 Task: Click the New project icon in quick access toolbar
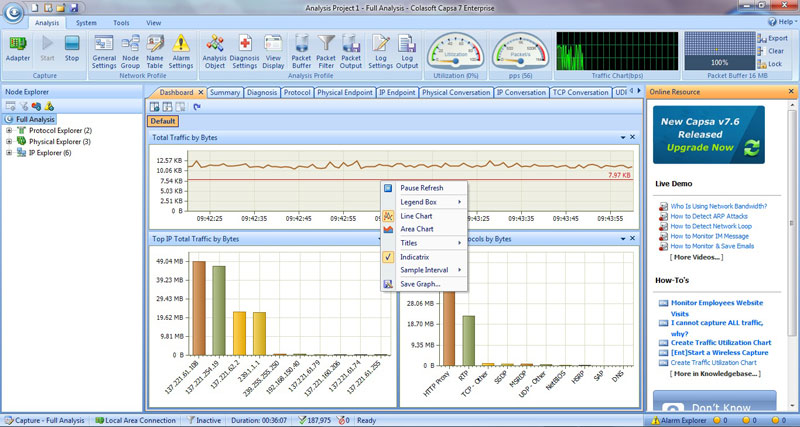click(35, 8)
